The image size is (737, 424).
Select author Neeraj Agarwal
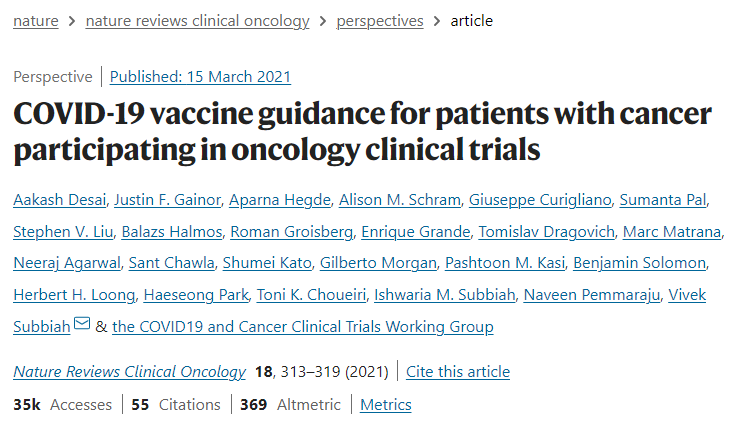(67, 263)
